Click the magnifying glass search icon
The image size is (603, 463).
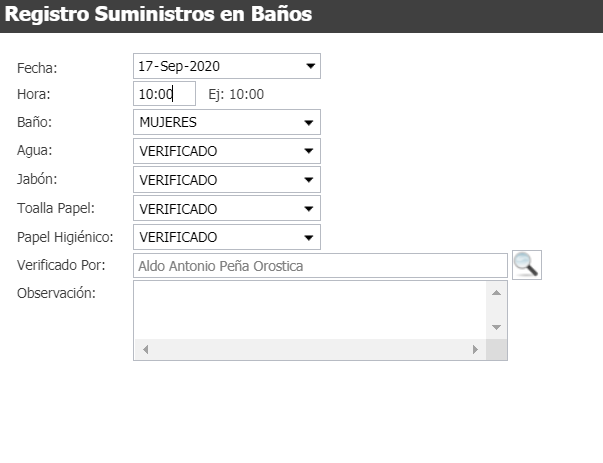point(527,265)
